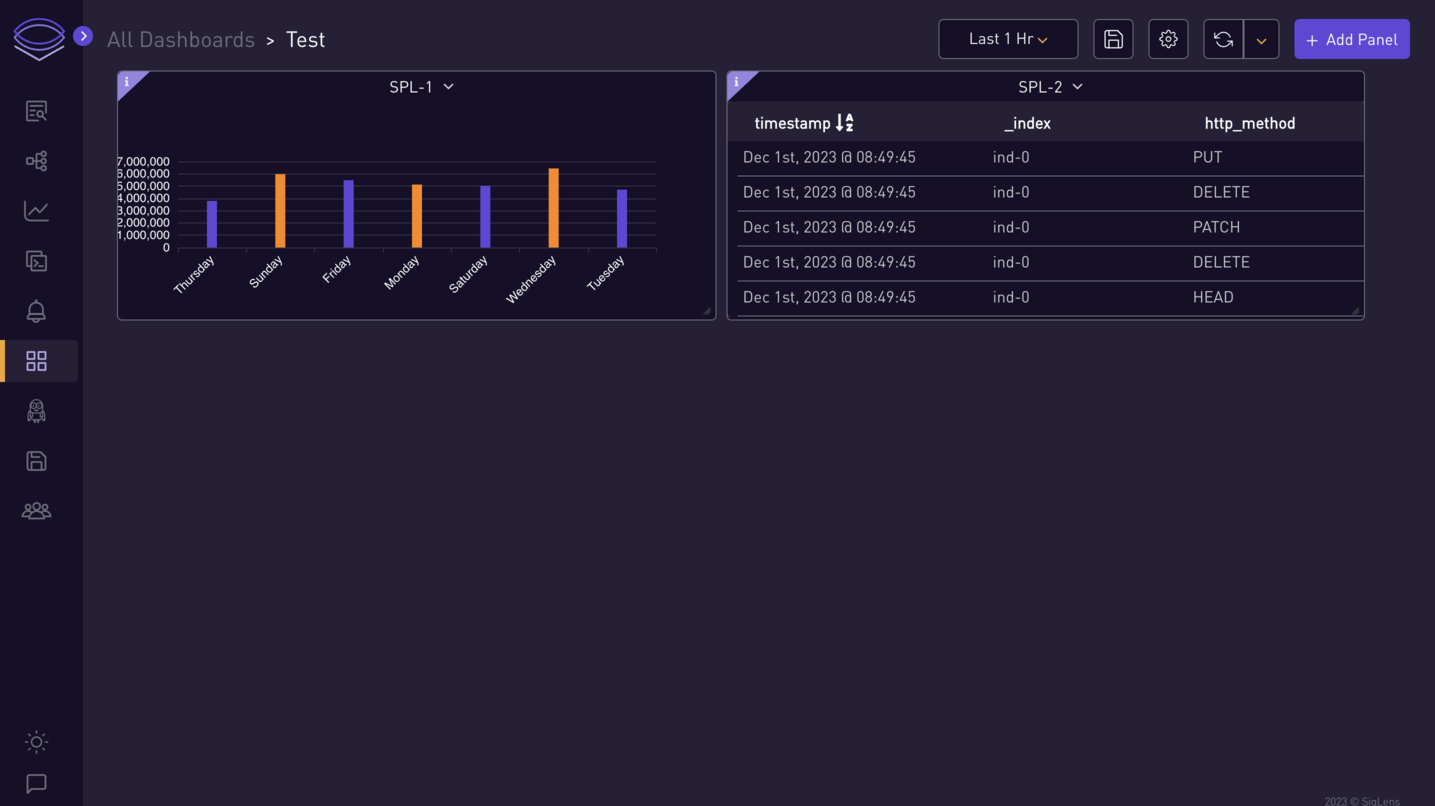This screenshot has height=806, width=1435.
Task: Click the Friday bar in the chart
Action: pos(349,214)
